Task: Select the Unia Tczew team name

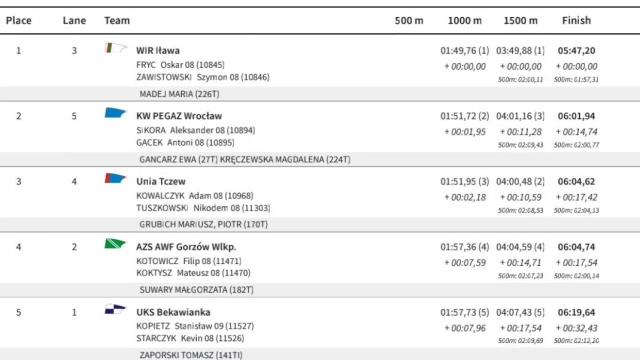Action: (x=161, y=181)
